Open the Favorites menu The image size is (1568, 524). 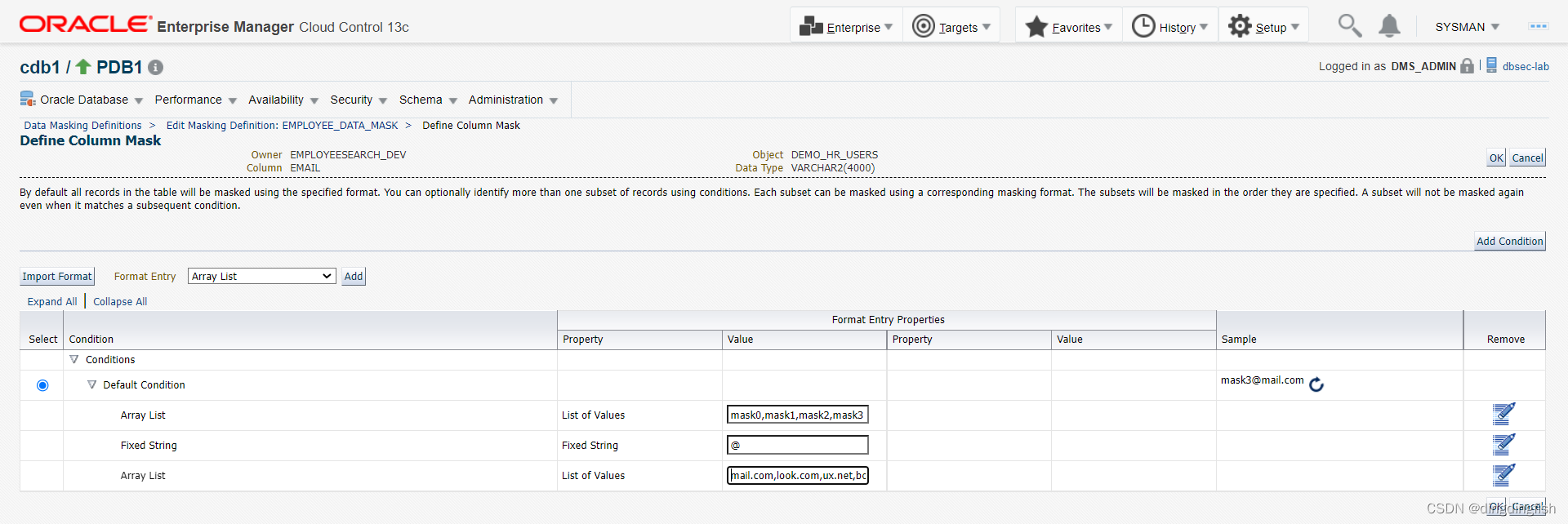pos(1069,26)
